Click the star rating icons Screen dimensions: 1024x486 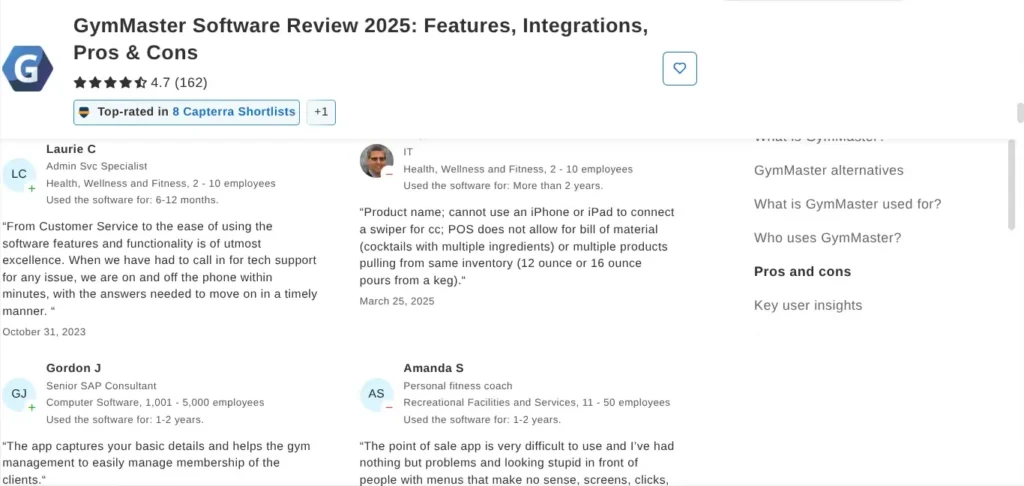point(110,83)
